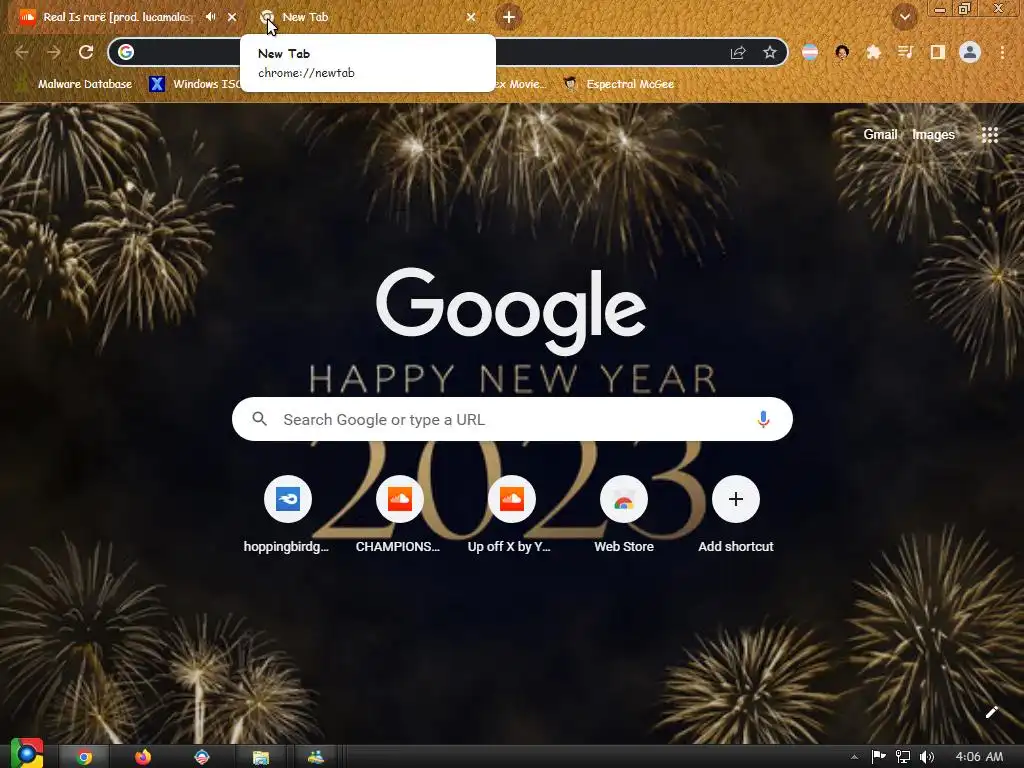Bookmark this tab with the star icon

[770, 52]
